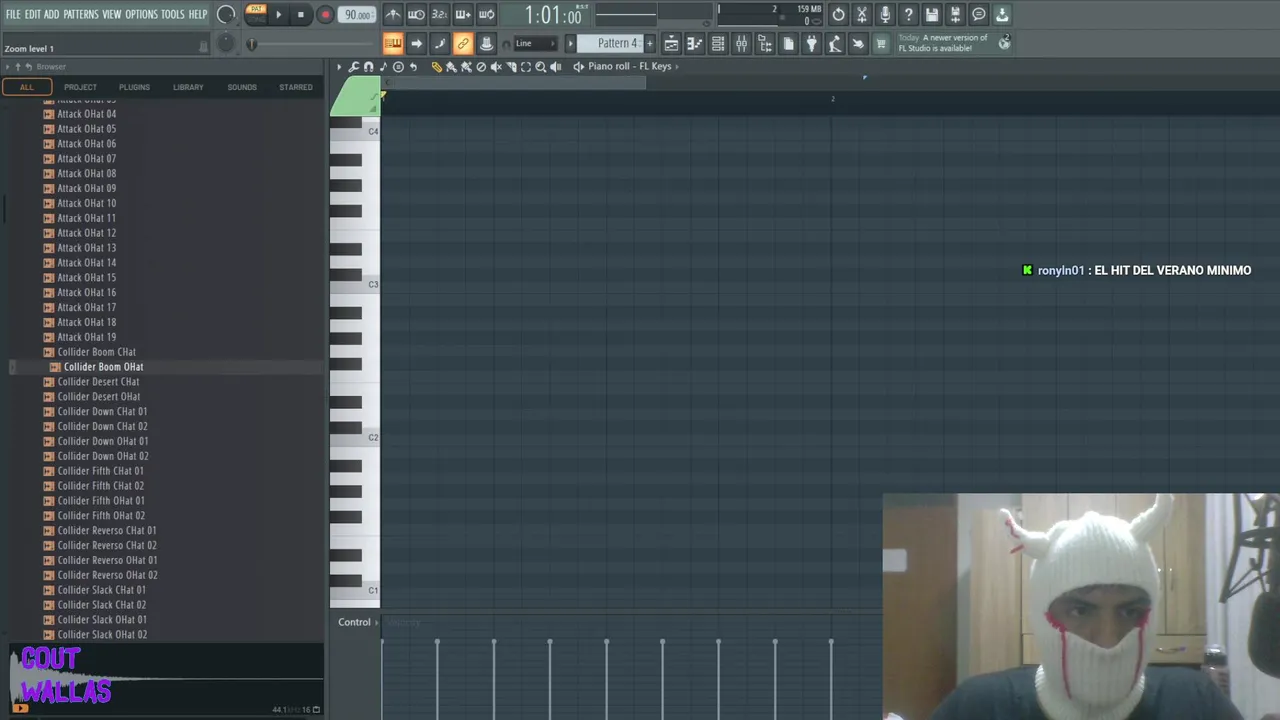Select the Delete tool in piano roll

click(x=481, y=67)
